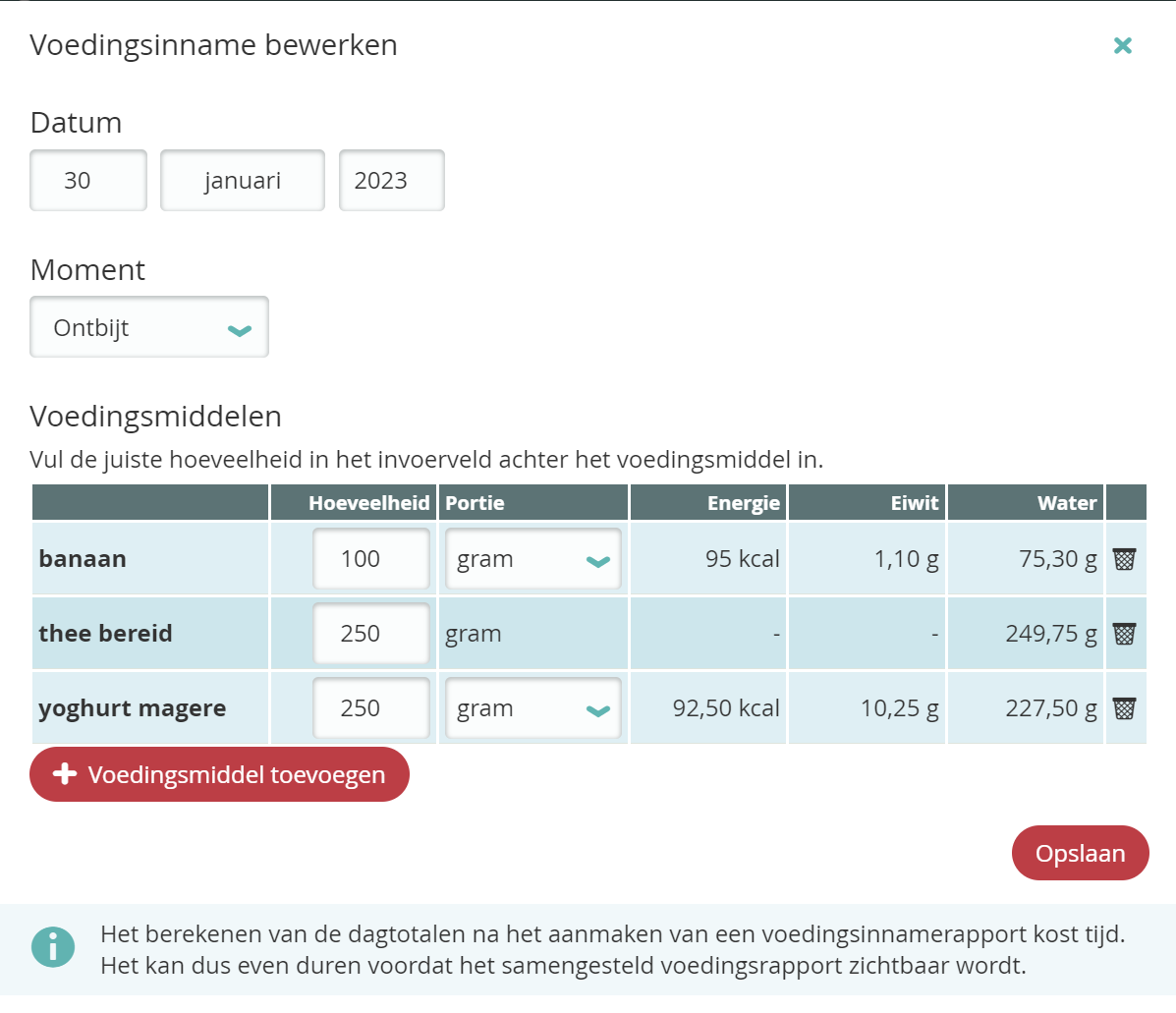Image resolution: width=1176 pixels, height=1013 pixels.
Task: Click trash icon for yoghurt magere
Action: (1124, 708)
